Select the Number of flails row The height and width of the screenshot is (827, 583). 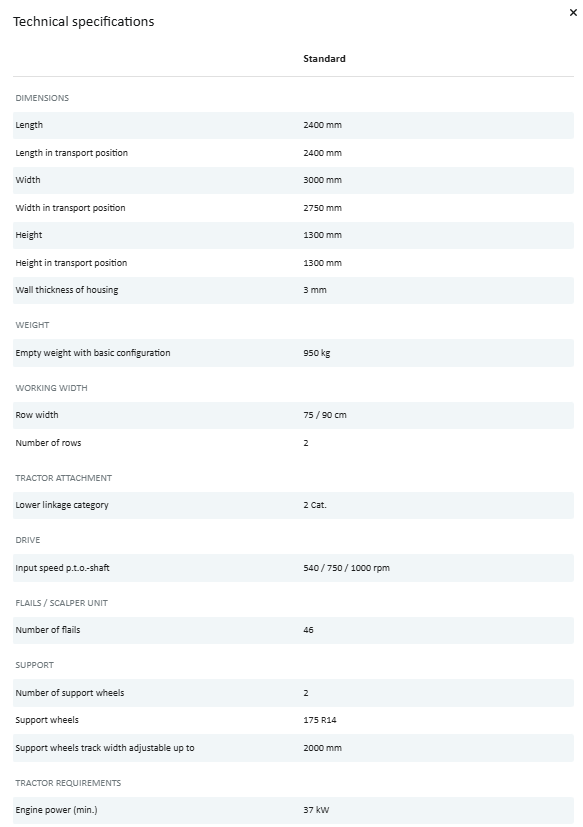[x=293, y=630]
